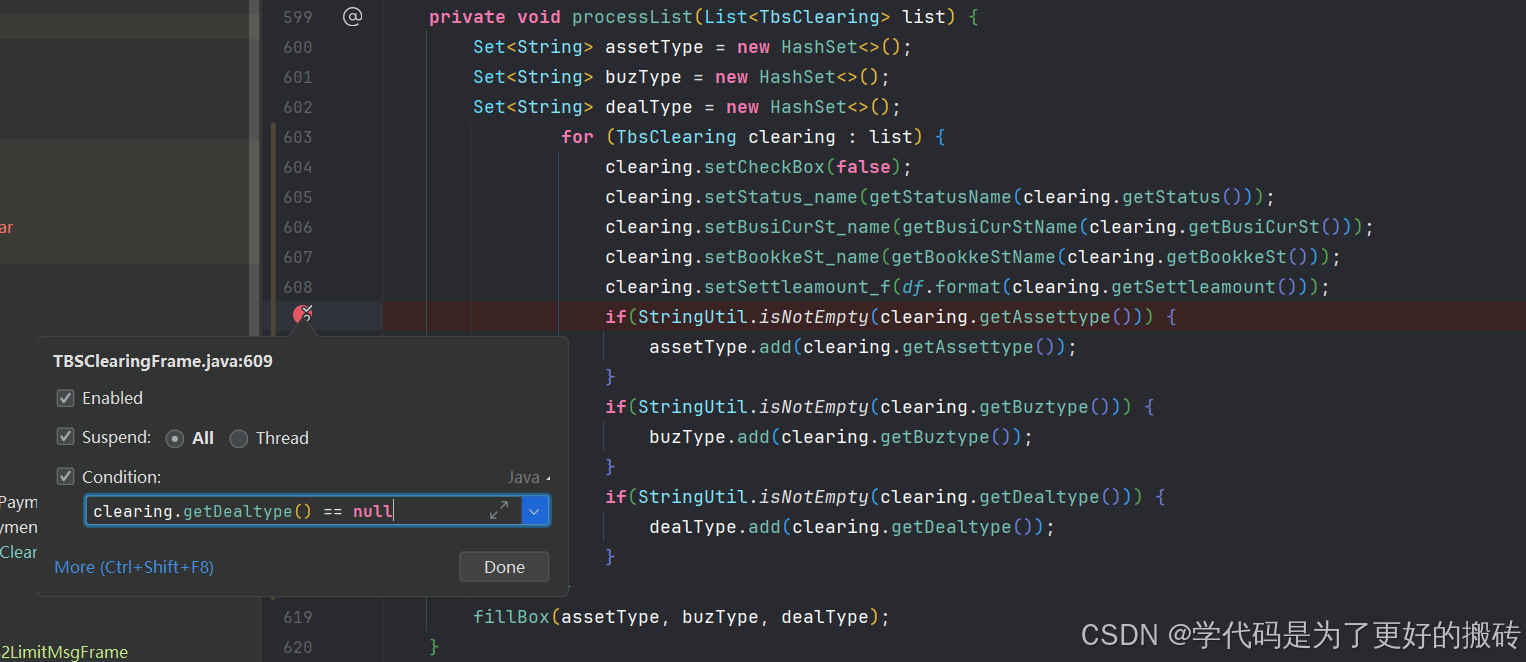
Task: Click line number 603 in the gutter
Action: point(297,137)
